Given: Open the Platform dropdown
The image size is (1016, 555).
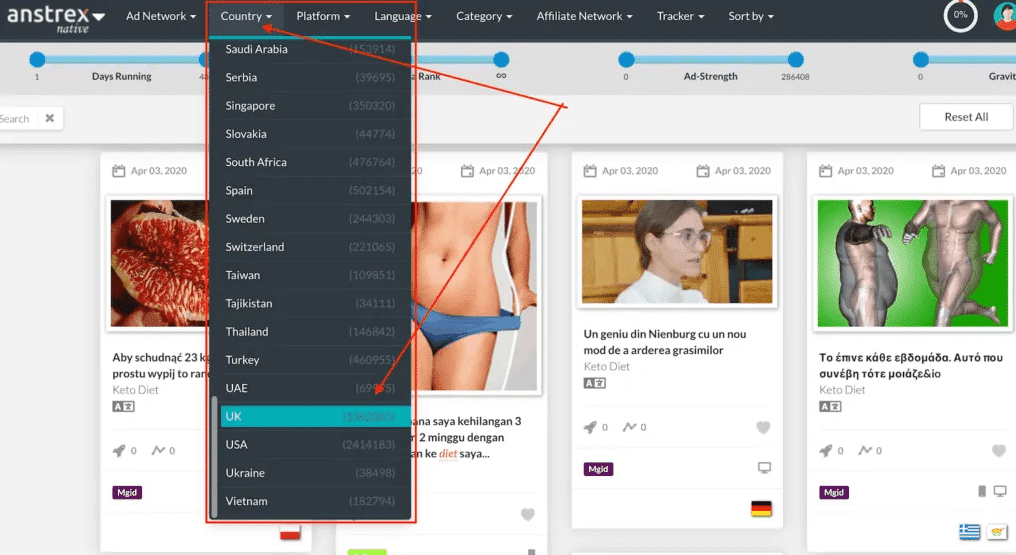Looking at the screenshot, I should coord(323,16).
